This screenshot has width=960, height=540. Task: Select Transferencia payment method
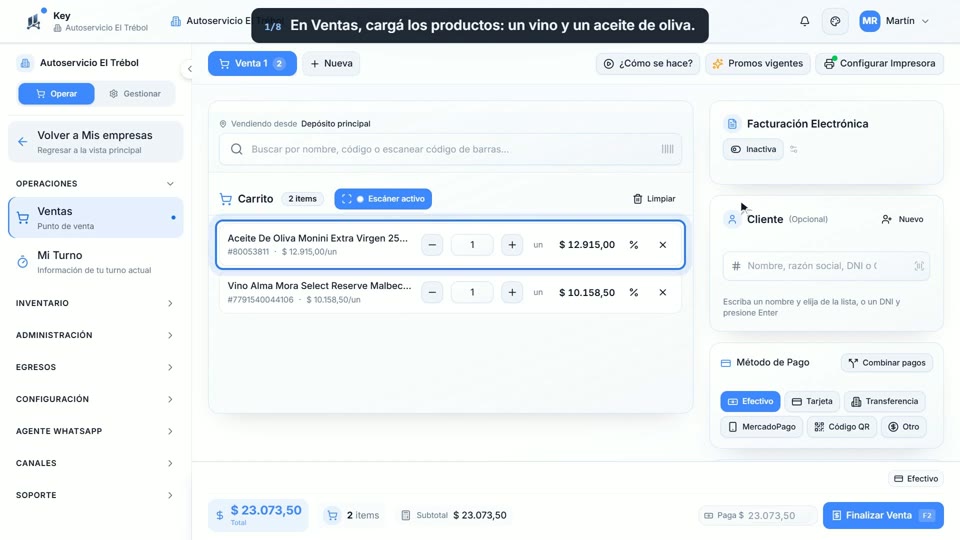coord(885,402)
